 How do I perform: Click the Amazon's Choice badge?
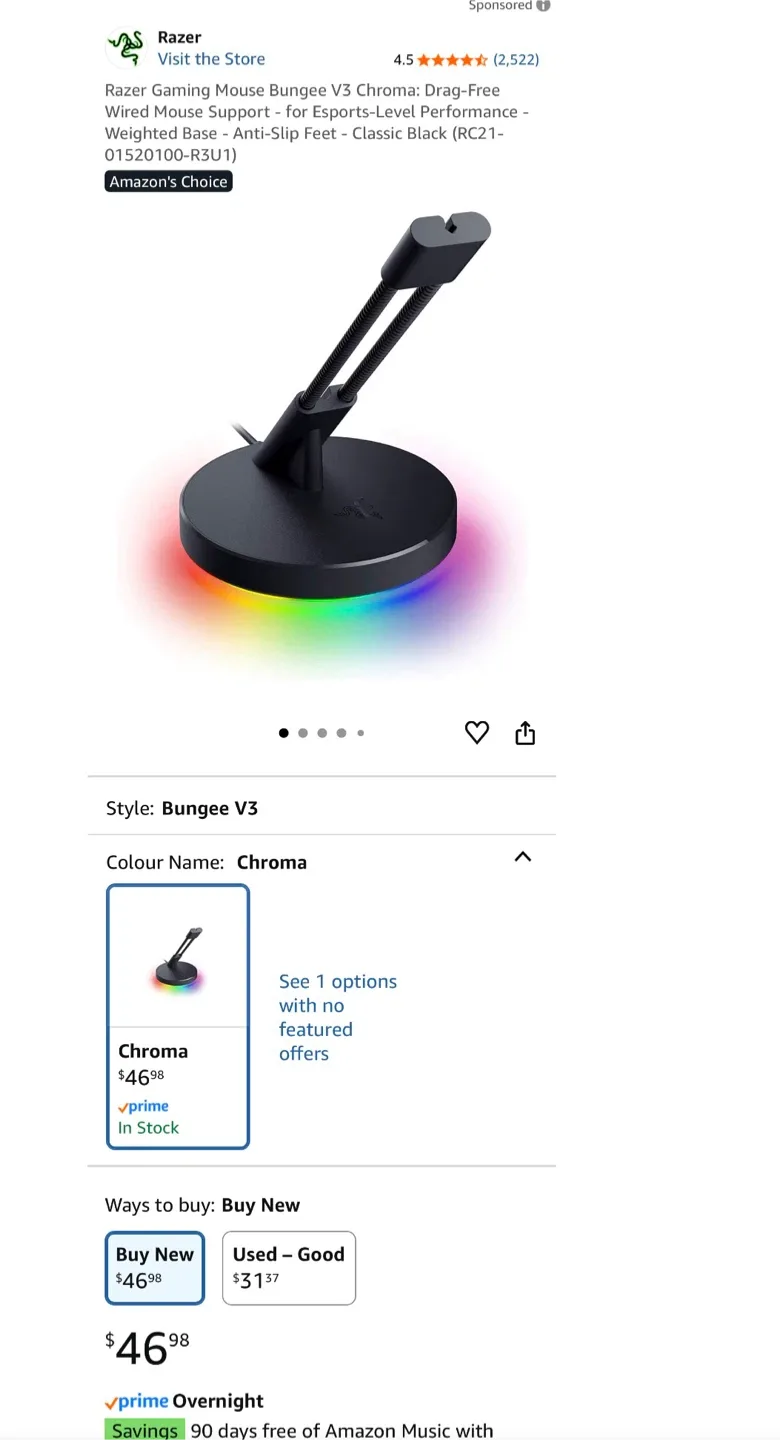click(169, 181)
